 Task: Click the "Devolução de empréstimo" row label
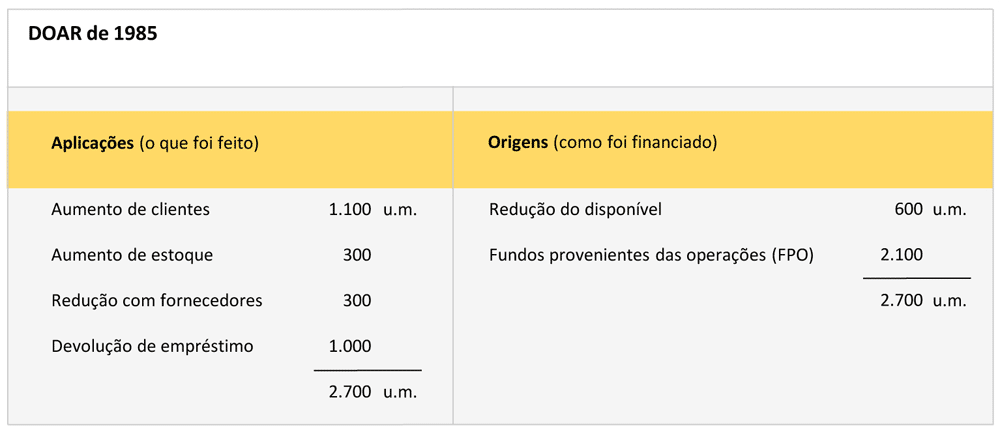click(152, 346)
